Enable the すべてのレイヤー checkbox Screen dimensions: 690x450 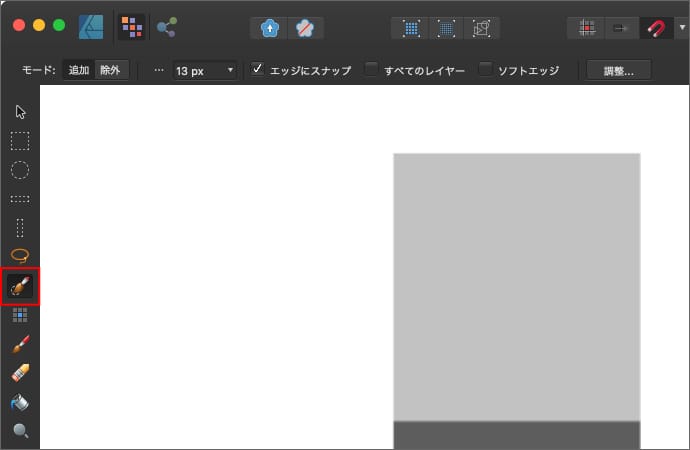(371, 70)
